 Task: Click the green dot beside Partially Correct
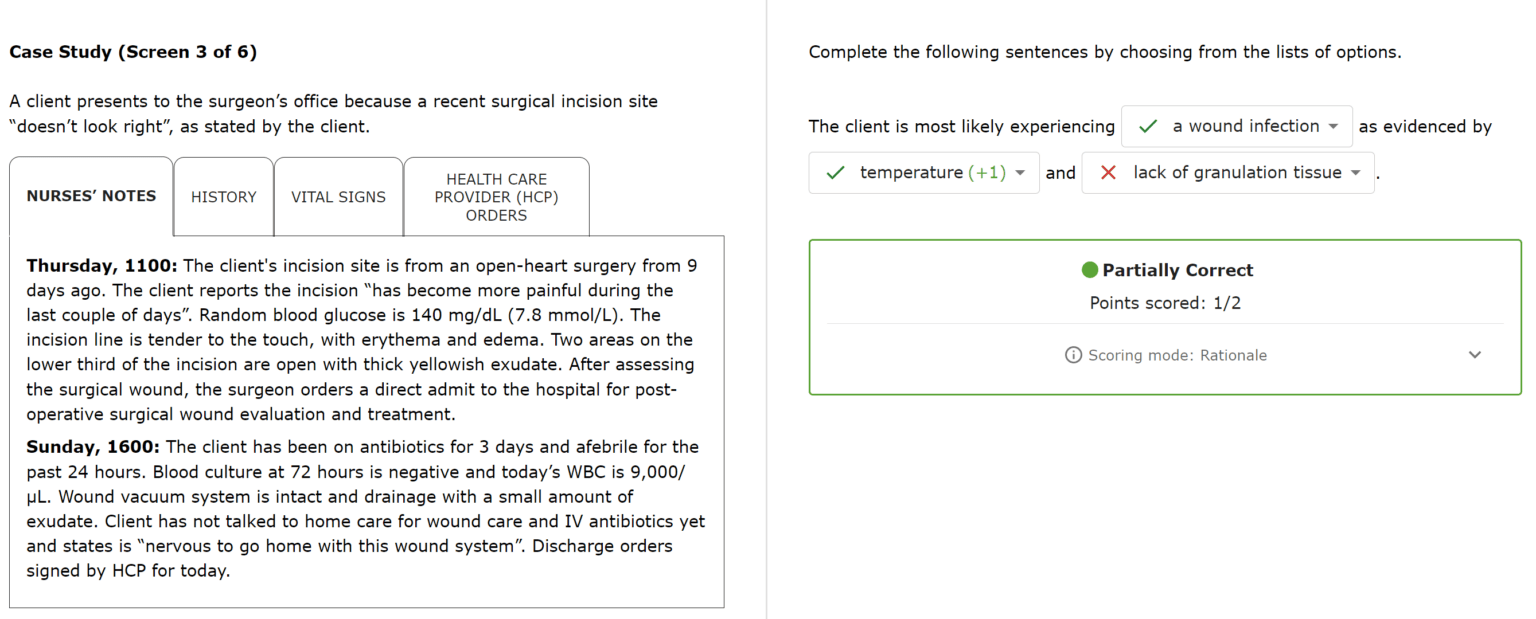1092,269
